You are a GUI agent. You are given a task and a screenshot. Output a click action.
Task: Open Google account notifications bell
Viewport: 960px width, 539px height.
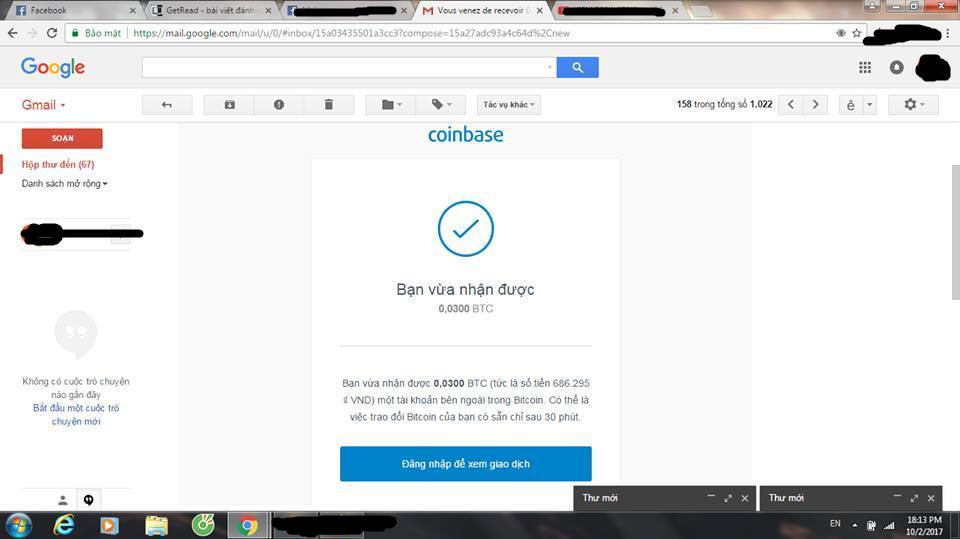[896, 67]
